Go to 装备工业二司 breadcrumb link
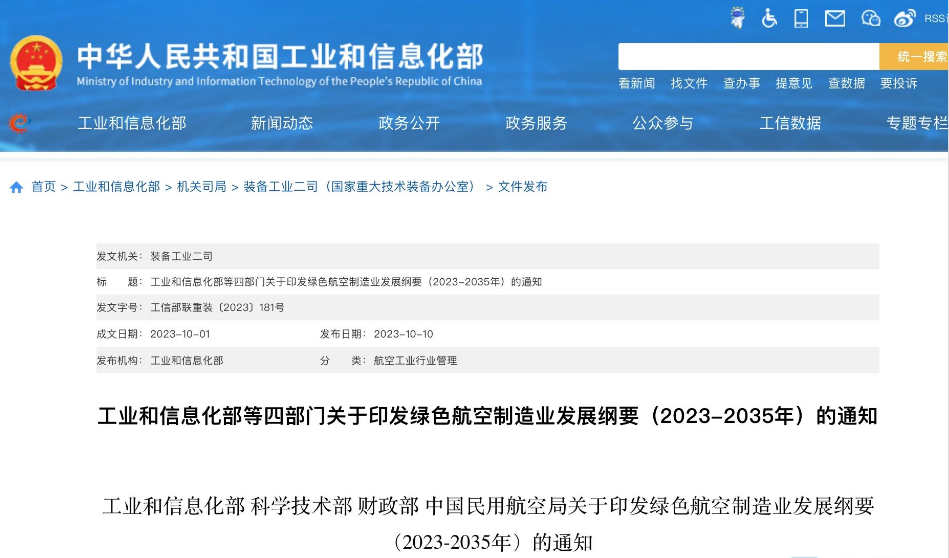Screen dimensions: 949x558 362,187
